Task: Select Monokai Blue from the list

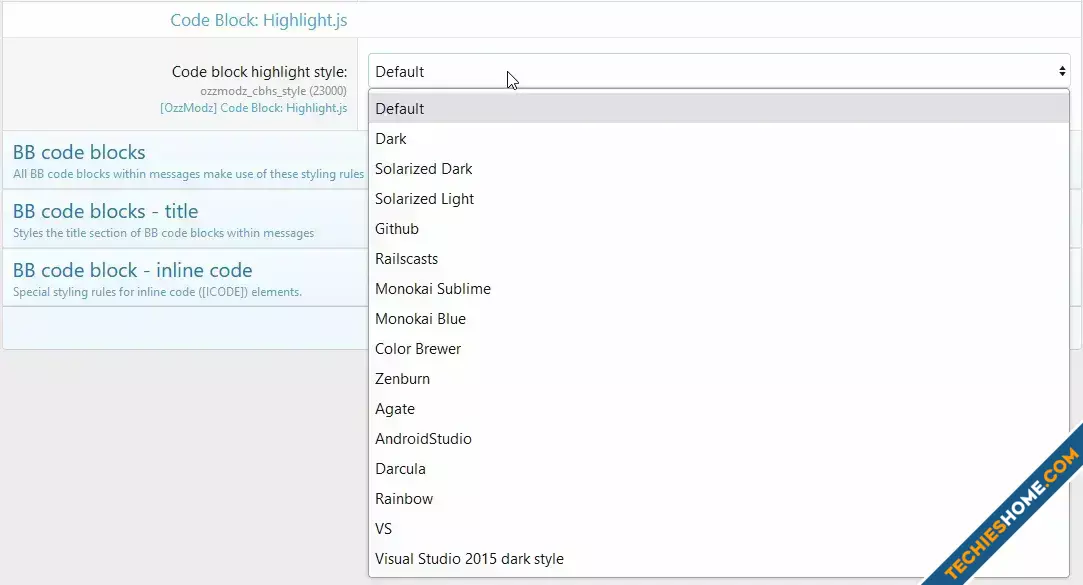Action: [x=719, y=319]
